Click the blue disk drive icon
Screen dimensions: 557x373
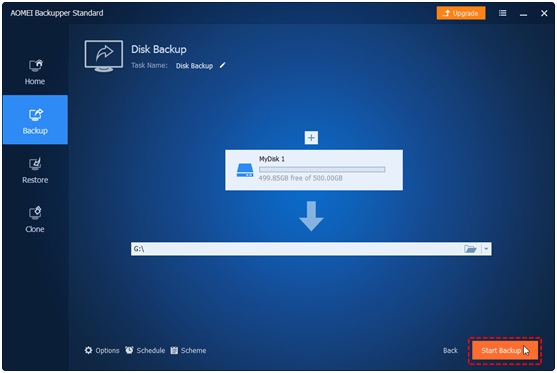click(x=245, y=170)
